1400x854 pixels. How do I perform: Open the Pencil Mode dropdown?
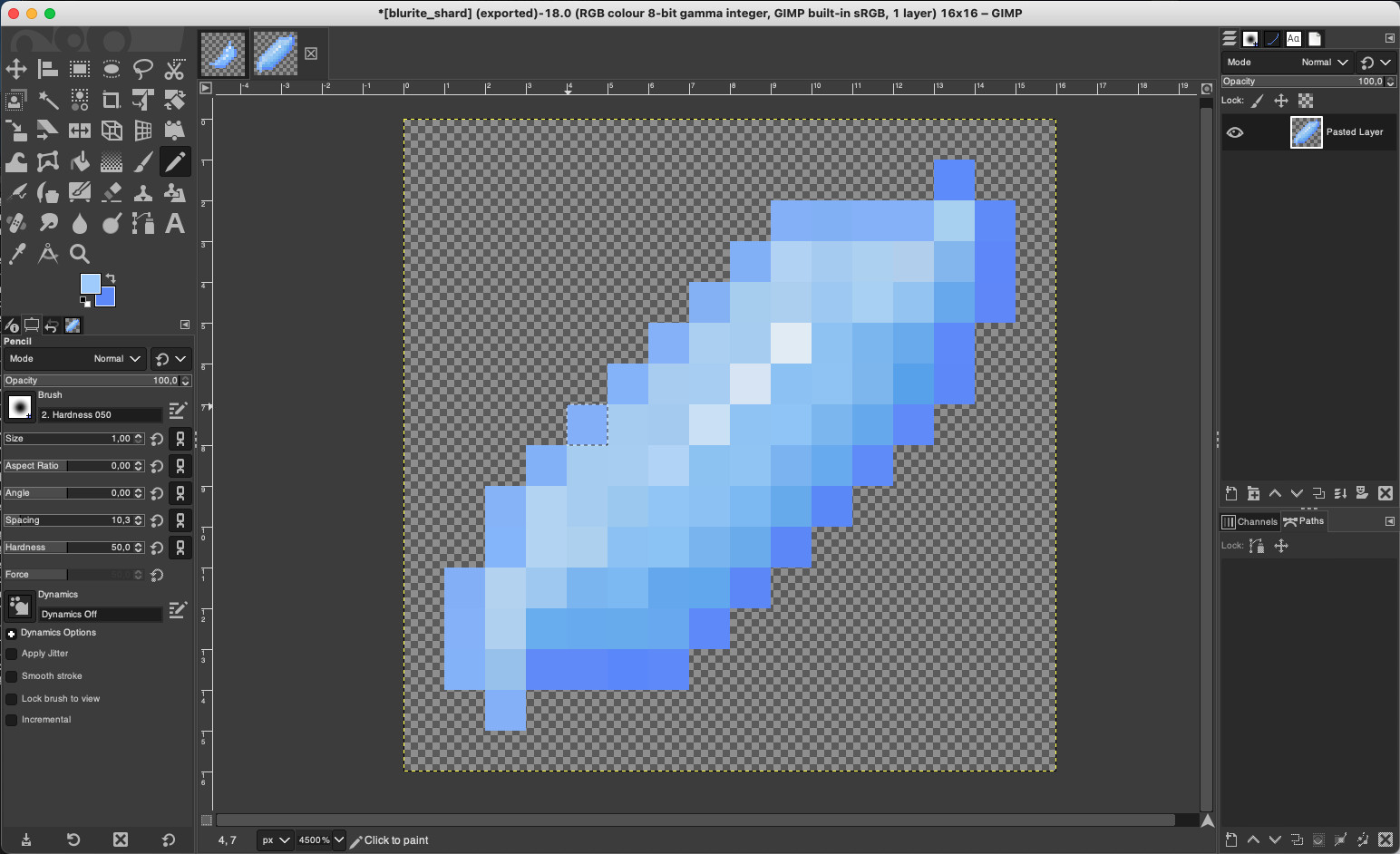tap(116, 359)
